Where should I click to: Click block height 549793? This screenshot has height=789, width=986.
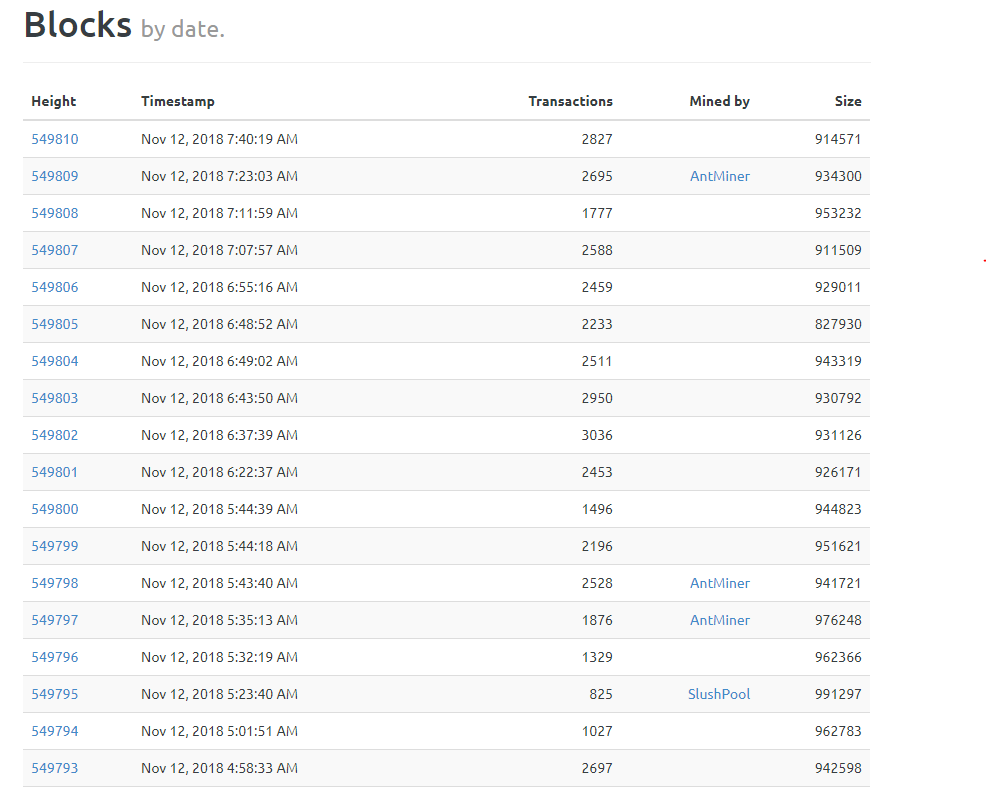tap(54, 768)
